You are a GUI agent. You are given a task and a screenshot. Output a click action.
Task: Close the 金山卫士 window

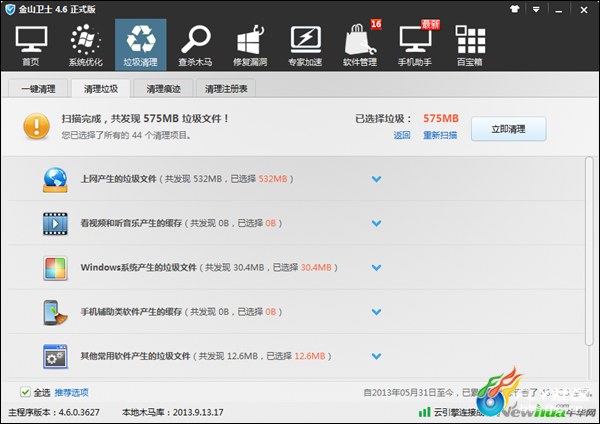(584, 10)
